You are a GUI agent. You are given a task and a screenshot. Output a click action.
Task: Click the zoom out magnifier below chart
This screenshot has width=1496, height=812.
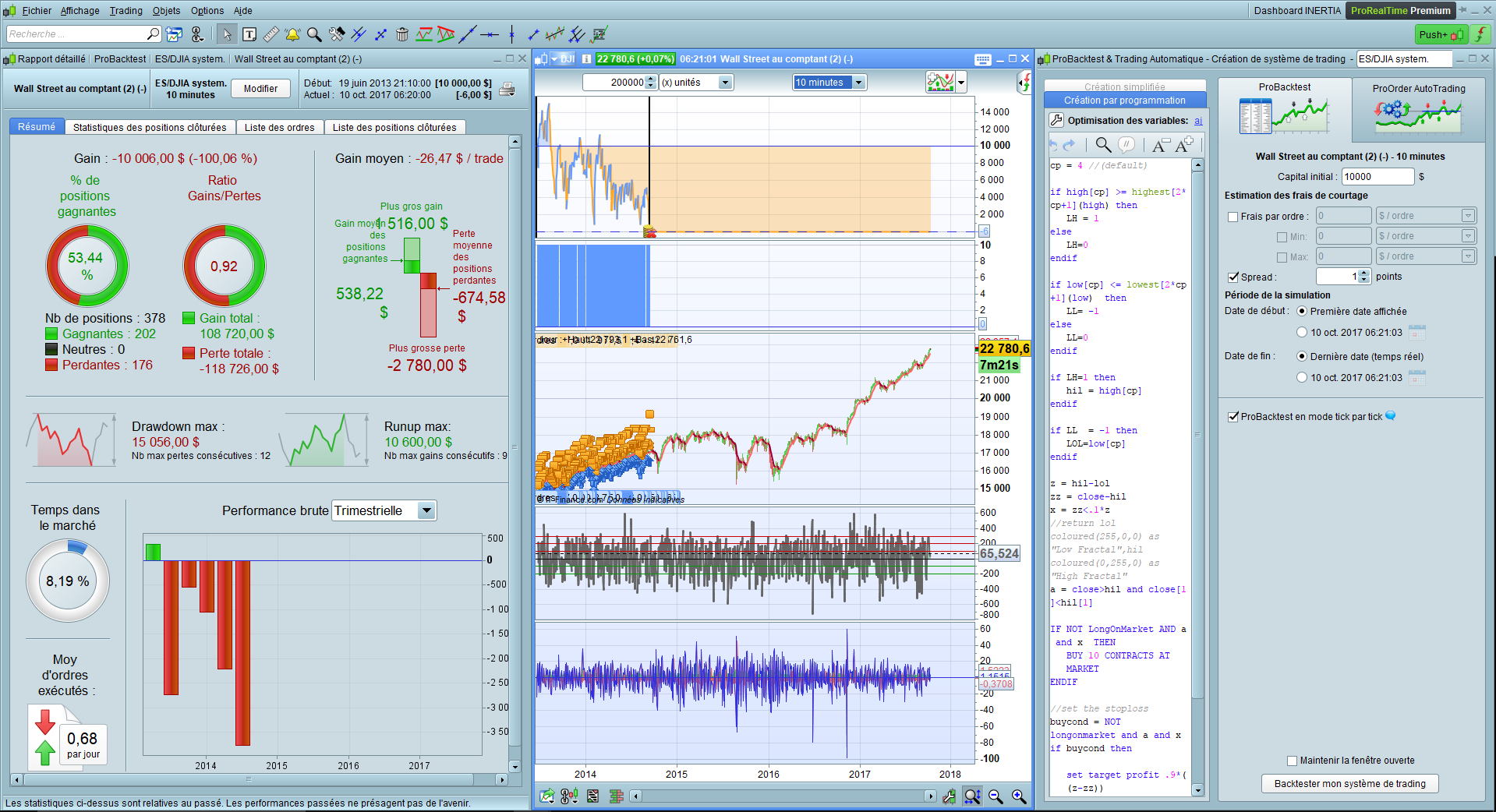pyautogui.click(x=996, y=796)
